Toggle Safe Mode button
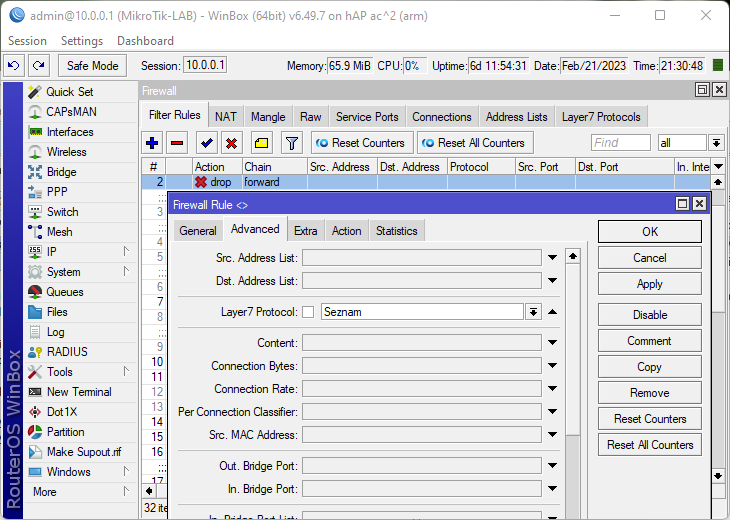Image resolution: width=730 pixels, height=520 pixels. (x=93, y=66)
